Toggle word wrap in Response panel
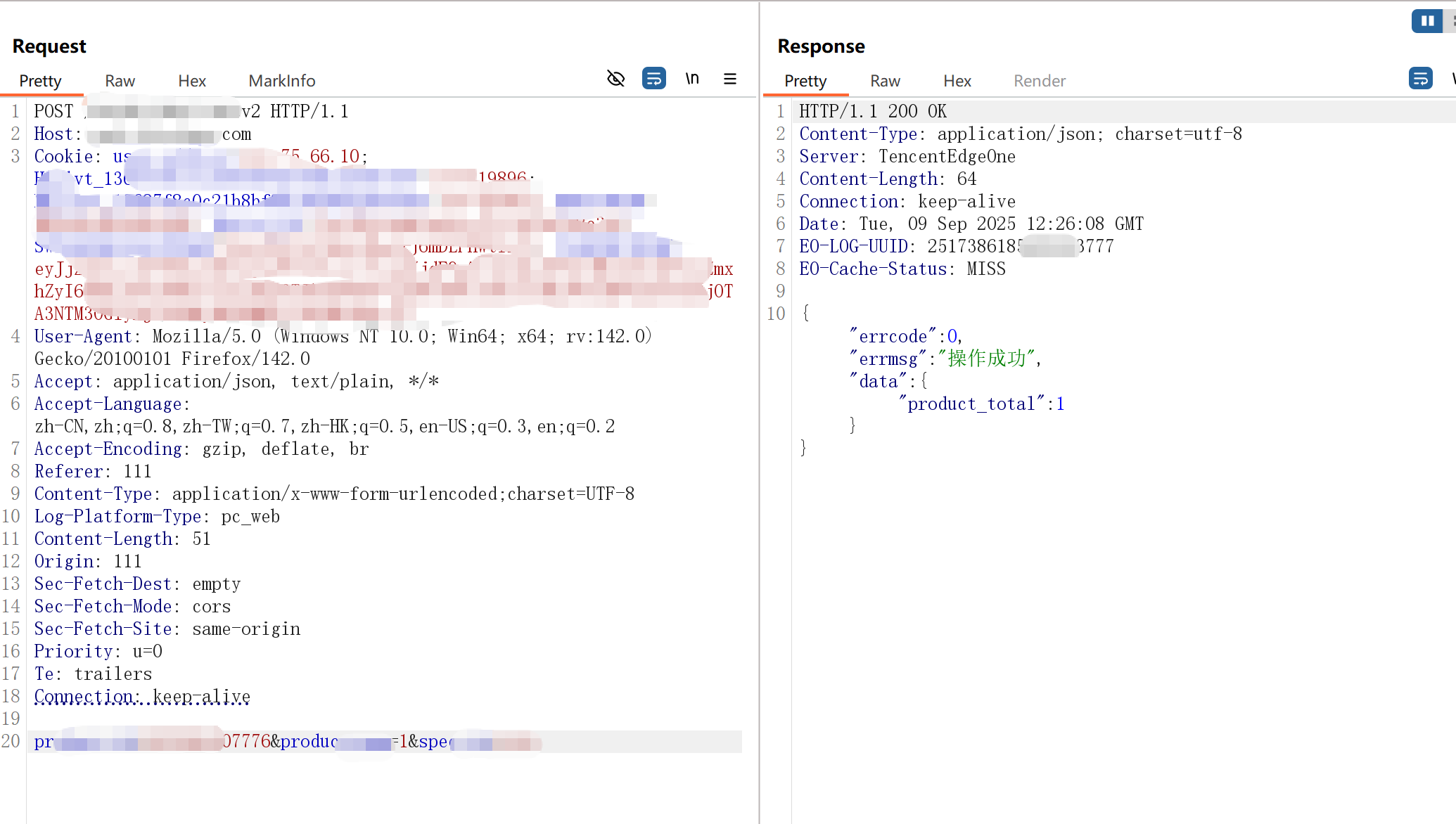This screenshot has height=824, width=1456. [1420, 79]
